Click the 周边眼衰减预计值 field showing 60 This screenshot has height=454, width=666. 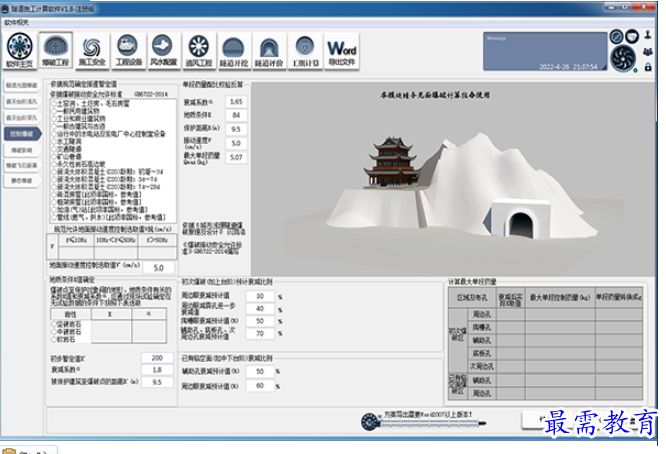[x=260, y=386]
